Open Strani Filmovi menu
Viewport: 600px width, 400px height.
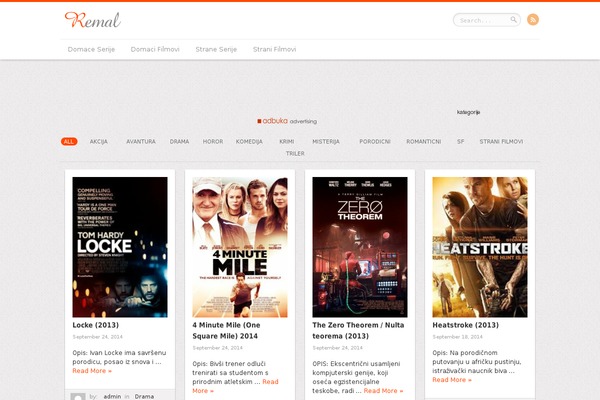tap(274, 49)
